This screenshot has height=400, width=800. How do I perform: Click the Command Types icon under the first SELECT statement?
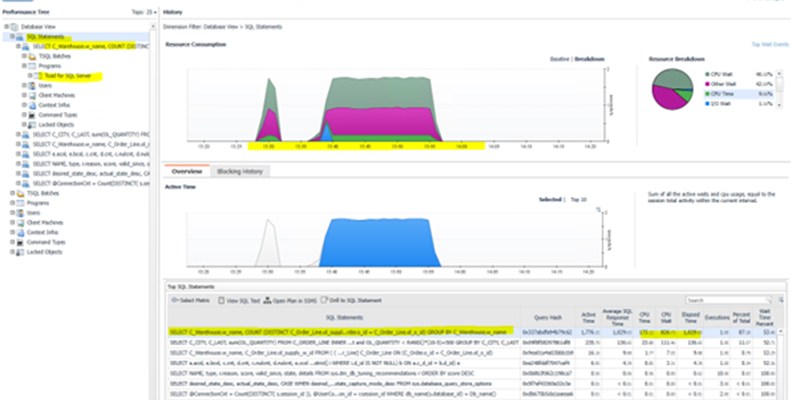click(x=32, y=115)
